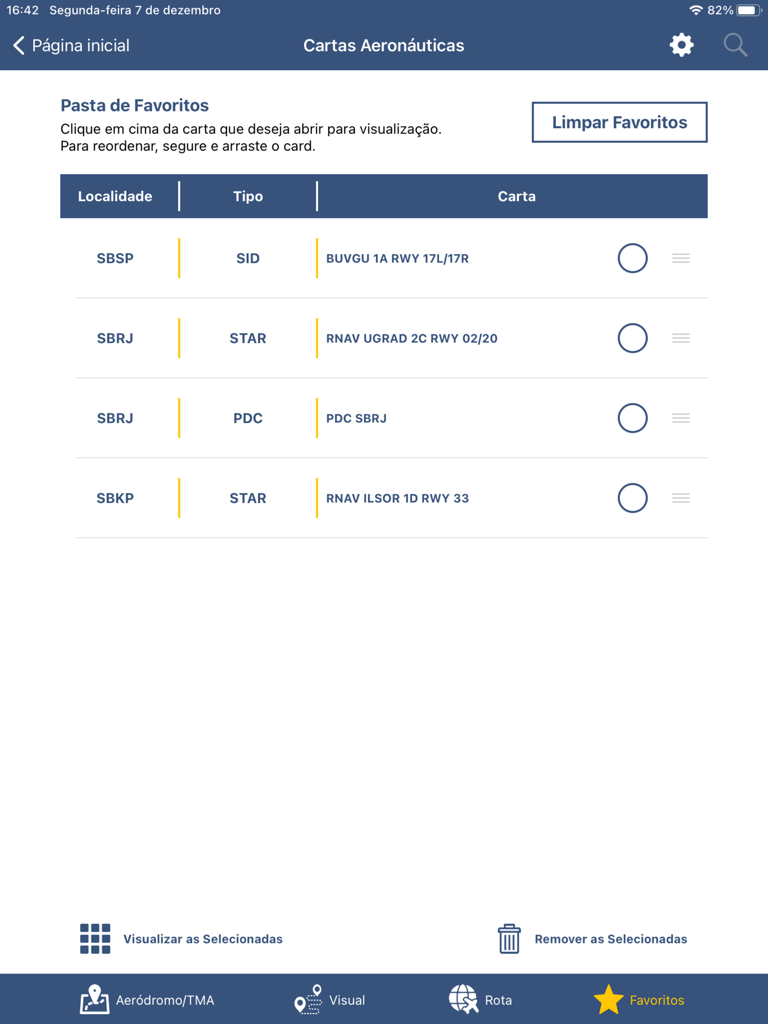Go back to Página inicial
The width and height of the screenshot is (768, 1024).
click(71, 45)
